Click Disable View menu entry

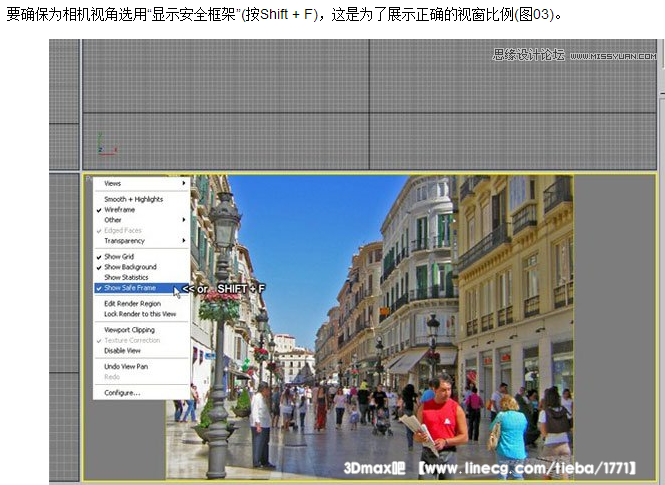[141, 351]
